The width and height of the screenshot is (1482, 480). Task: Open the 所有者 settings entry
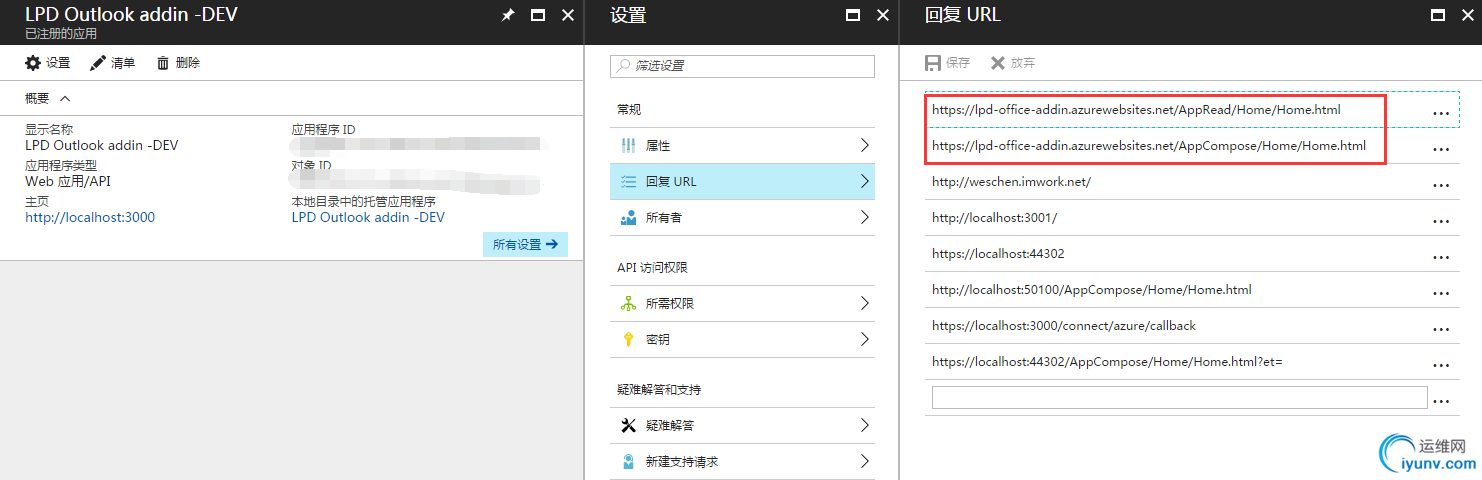[x=742, y=217]
